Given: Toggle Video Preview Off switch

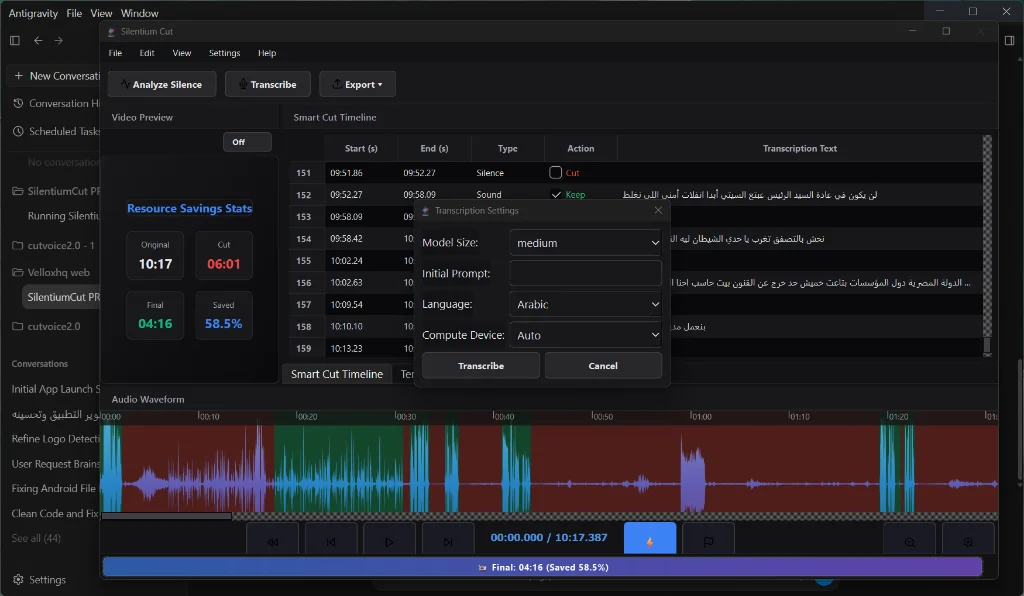Looking at the screenshot, I should [248, 142].
